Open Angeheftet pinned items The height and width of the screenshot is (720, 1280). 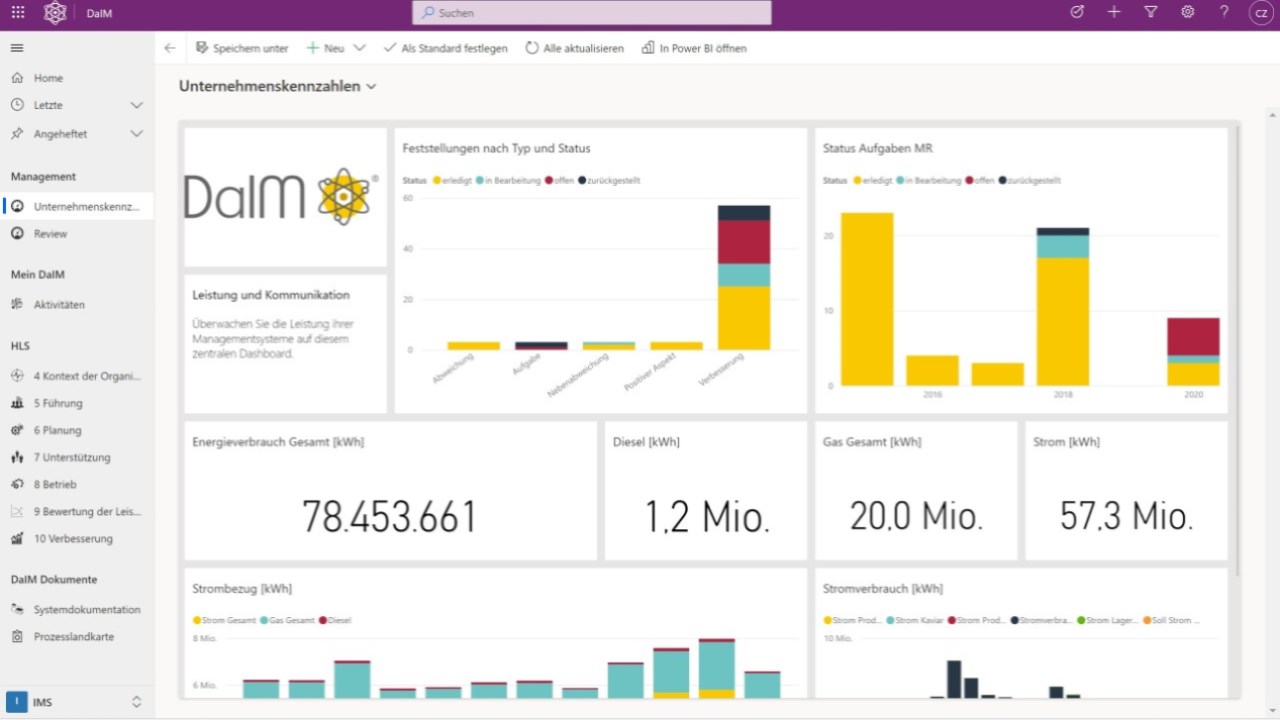point(77,133)
